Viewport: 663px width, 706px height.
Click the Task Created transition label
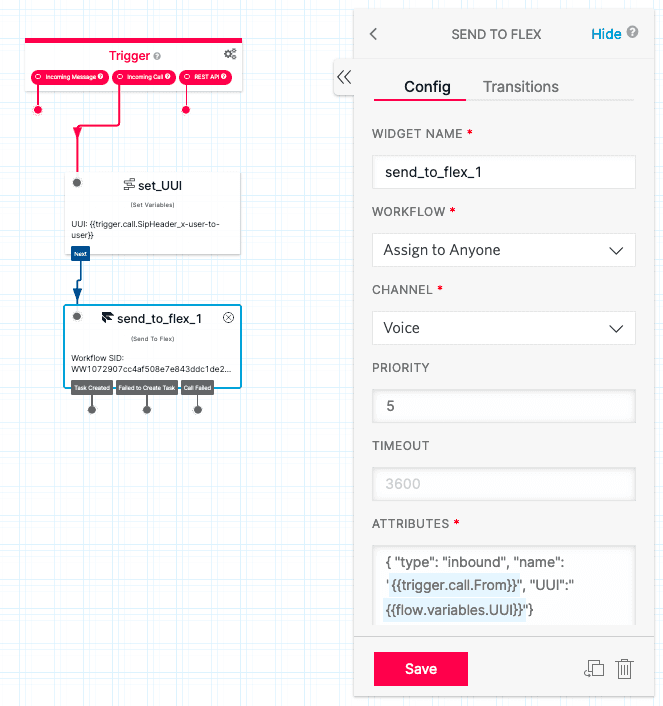(x=92, y=387)
